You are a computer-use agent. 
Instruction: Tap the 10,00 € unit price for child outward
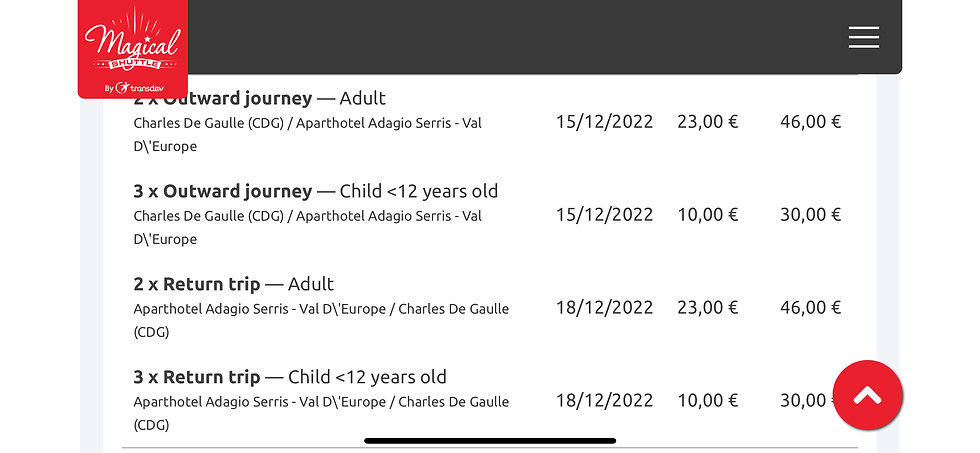[x=708, y=214]
